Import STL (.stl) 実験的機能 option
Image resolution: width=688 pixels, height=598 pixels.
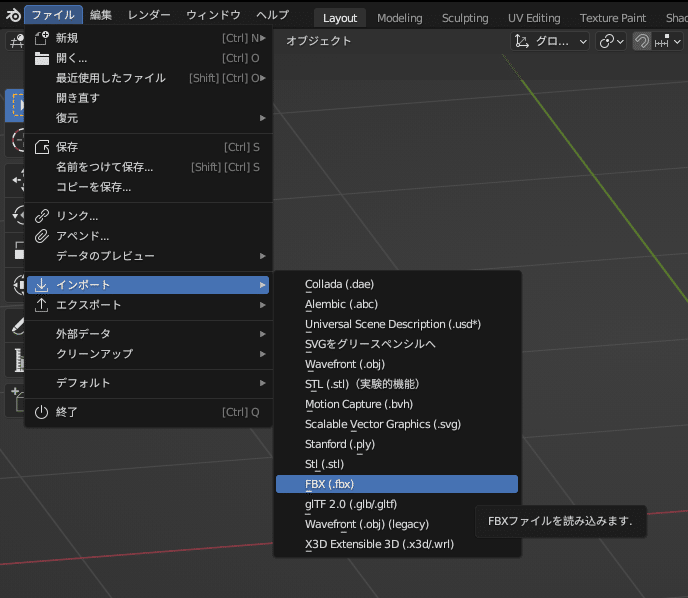[397, 384]
